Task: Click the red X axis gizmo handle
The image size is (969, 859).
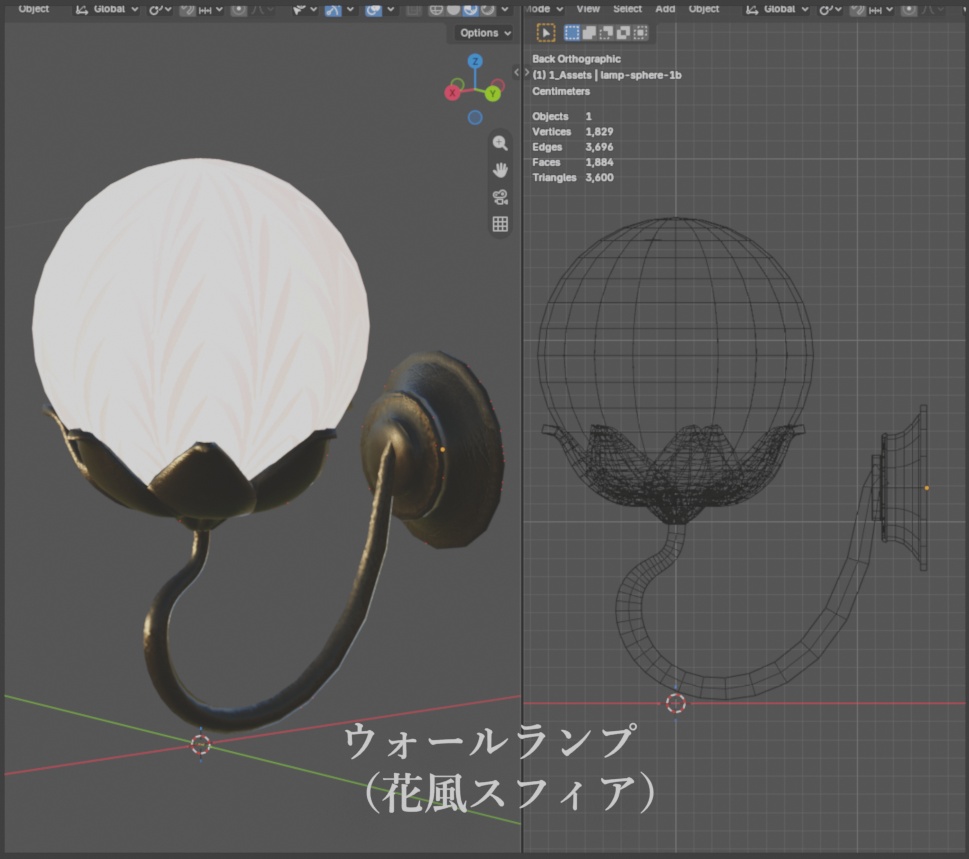Action: (x=452, y=93)
